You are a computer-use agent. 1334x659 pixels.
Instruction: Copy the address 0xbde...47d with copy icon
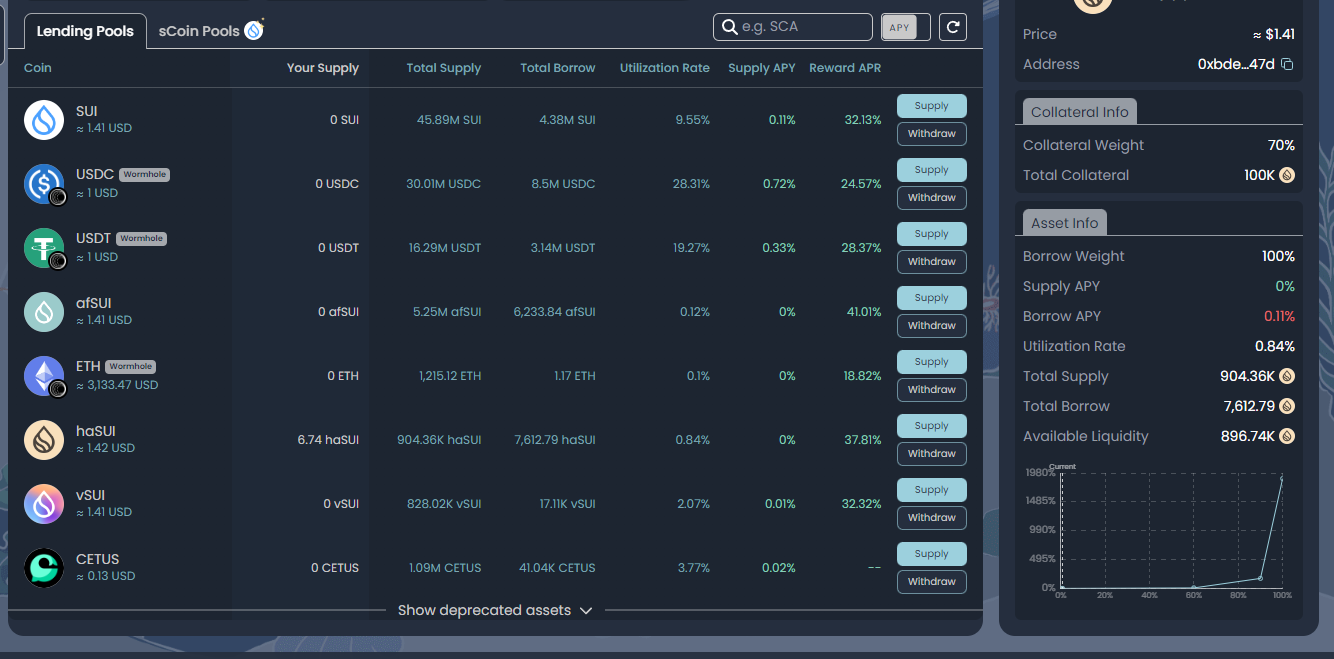[1288, 64]
